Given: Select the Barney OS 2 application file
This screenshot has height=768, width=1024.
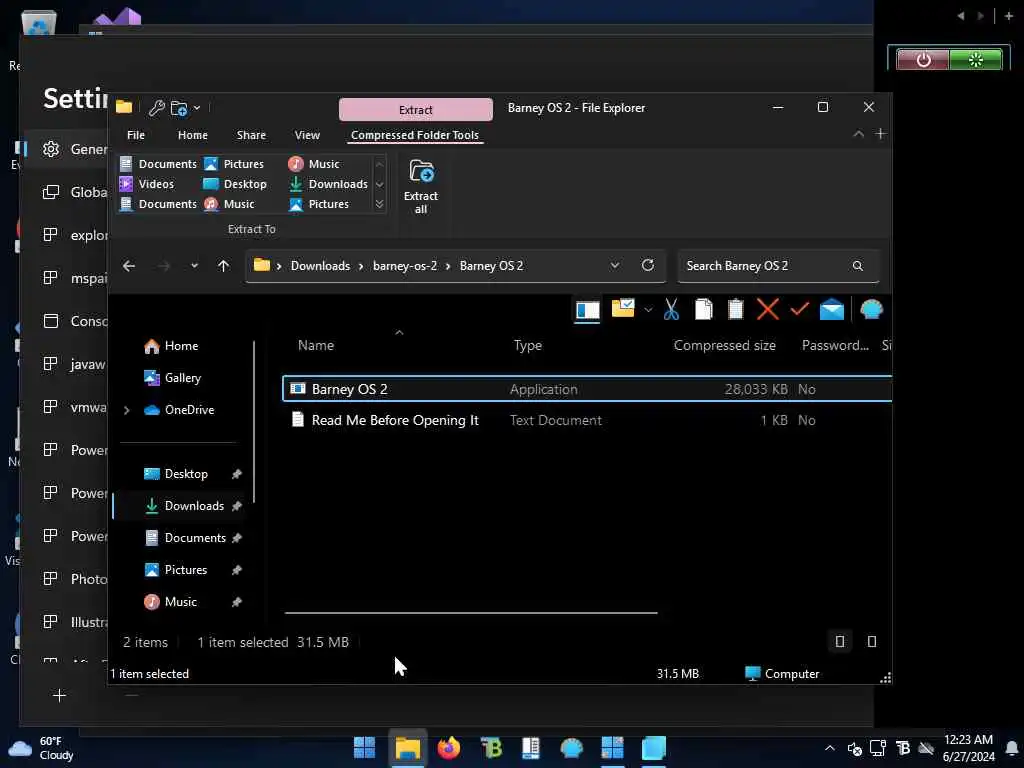Looking at the screenshot, I should click(x=587, y=389).
